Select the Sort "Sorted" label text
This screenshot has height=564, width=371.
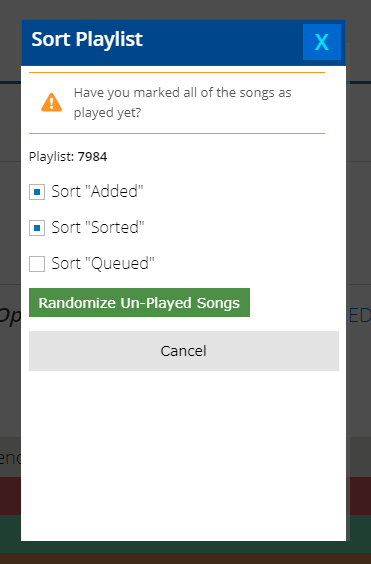[98, 227]
